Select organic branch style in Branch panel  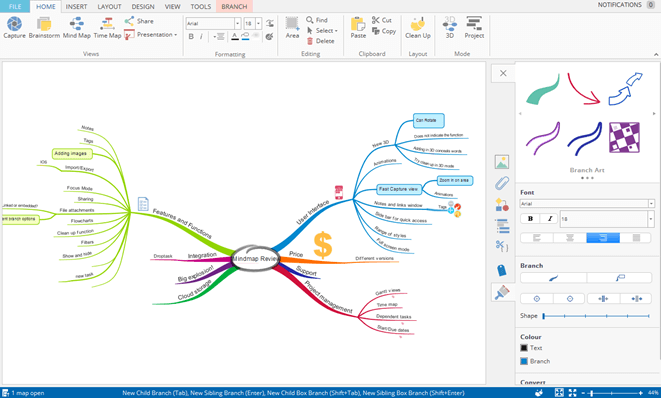(554, 278)
